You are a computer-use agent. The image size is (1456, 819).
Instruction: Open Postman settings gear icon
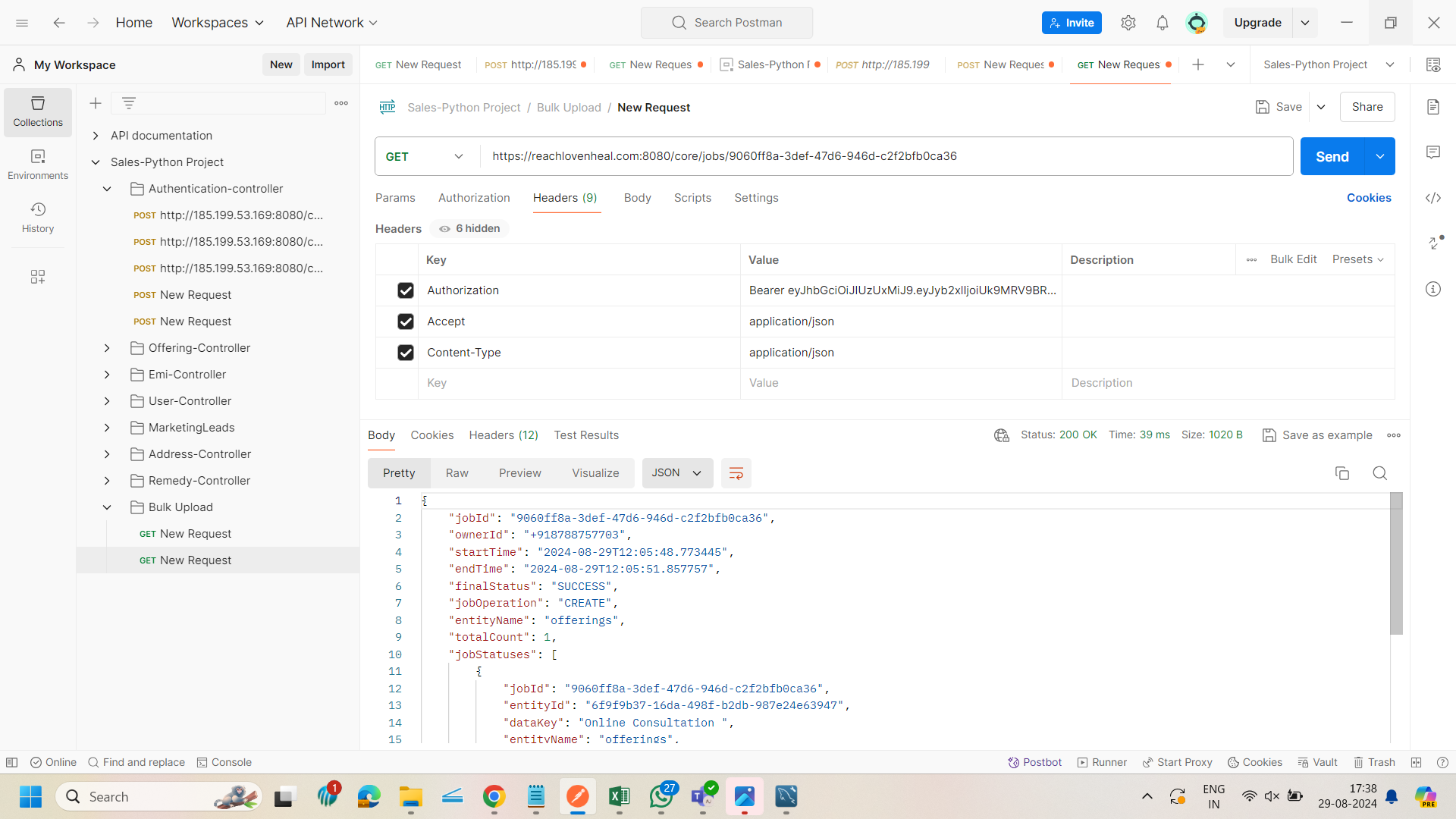[x=1128, y=23]
